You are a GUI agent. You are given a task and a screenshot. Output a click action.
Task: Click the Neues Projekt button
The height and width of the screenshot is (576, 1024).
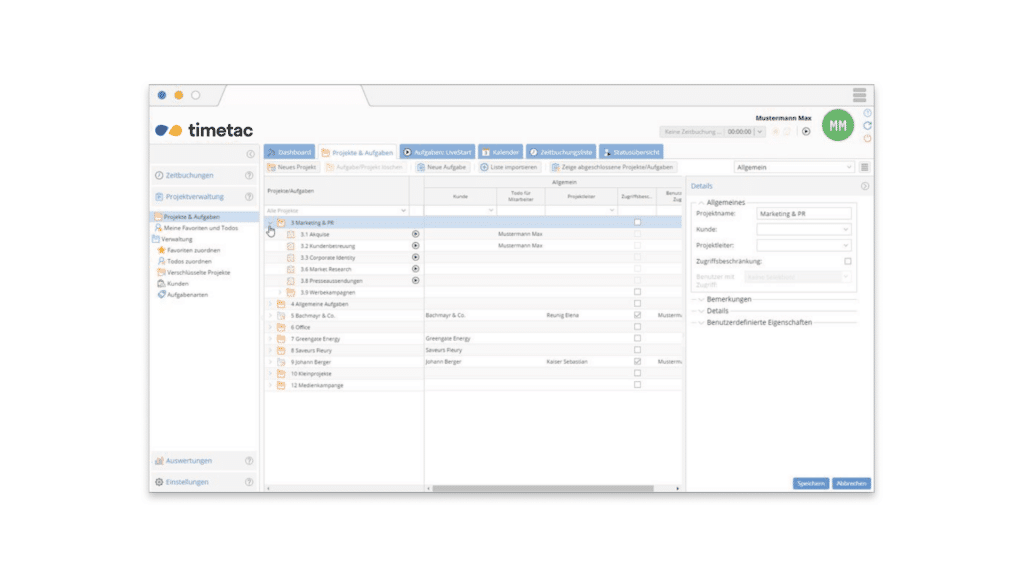tap(291, 167)
